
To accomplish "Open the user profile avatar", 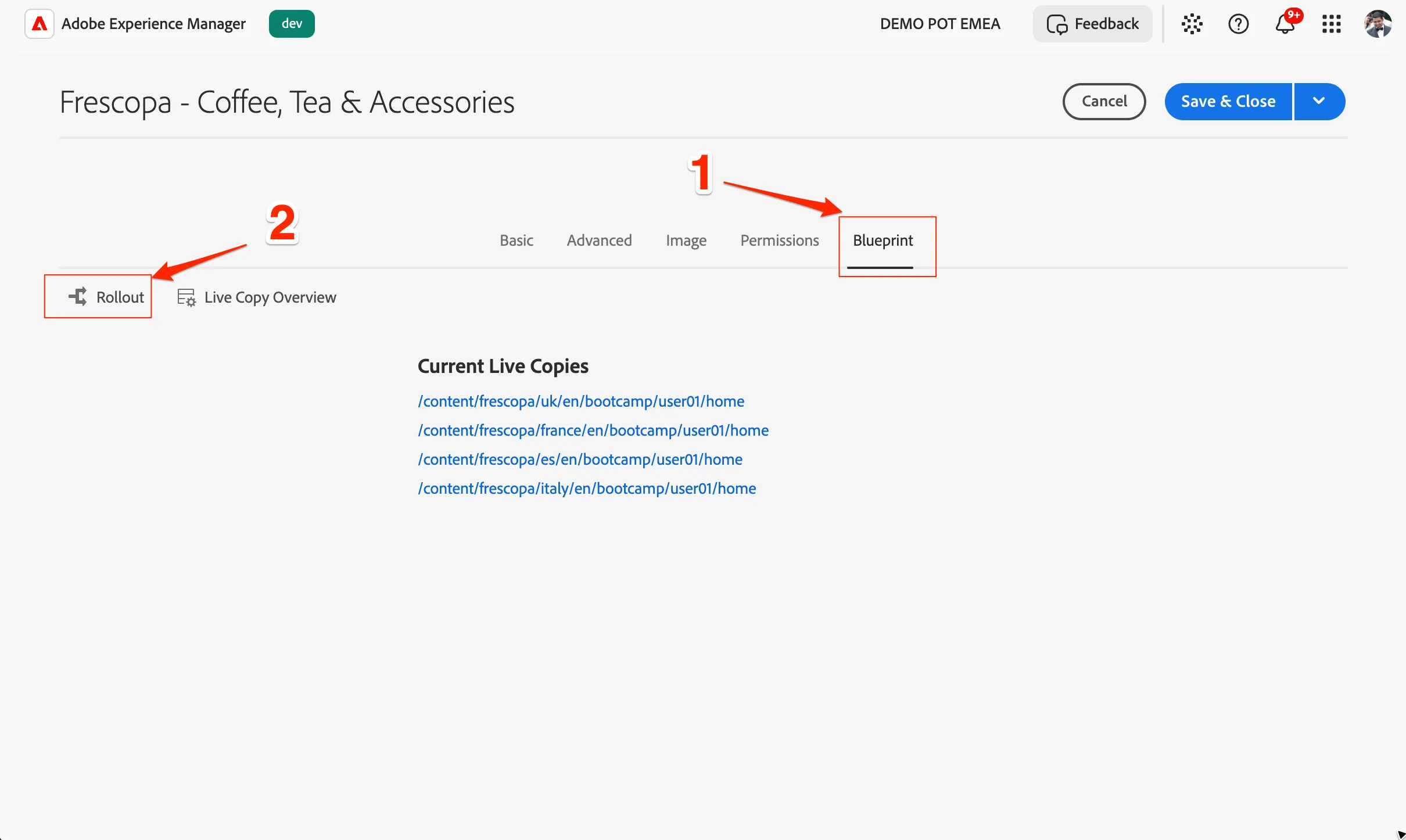I will point(1378,24).
